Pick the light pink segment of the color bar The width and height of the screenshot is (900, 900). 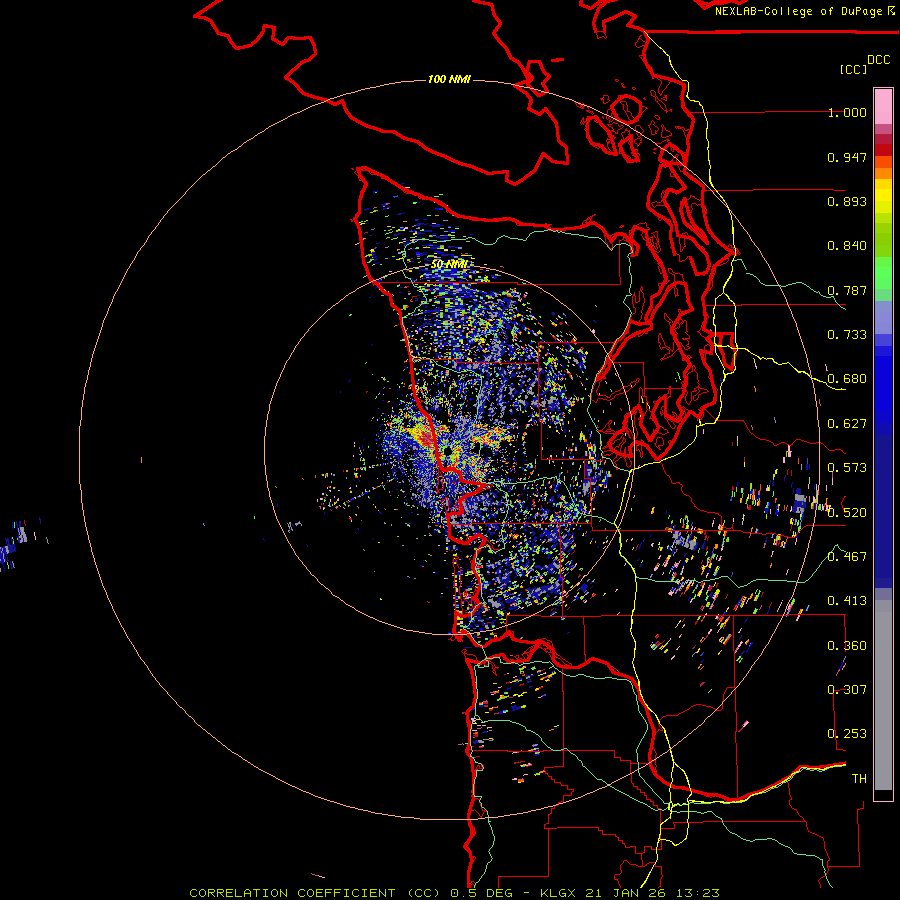[883, 106]
